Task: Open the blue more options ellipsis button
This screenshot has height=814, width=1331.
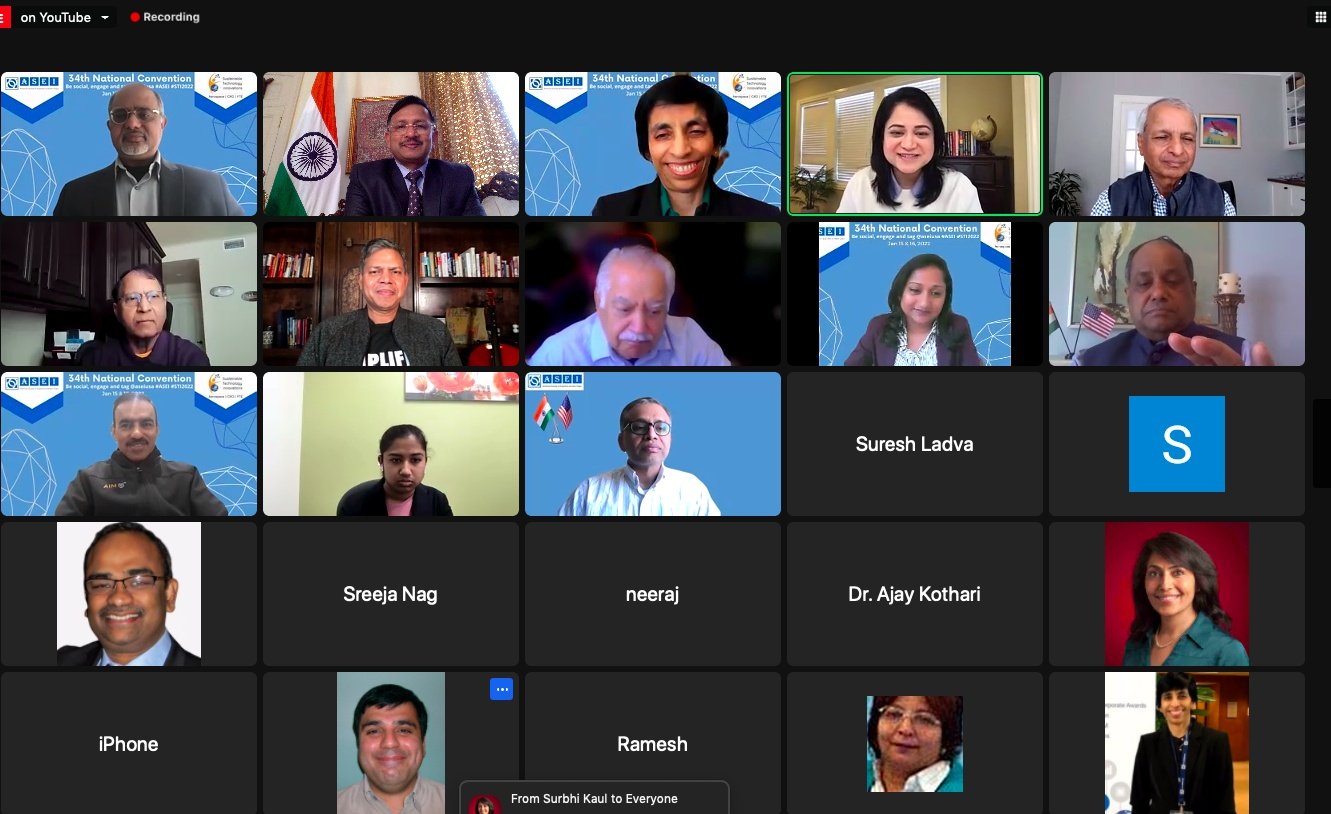Action: coord(501,689)
